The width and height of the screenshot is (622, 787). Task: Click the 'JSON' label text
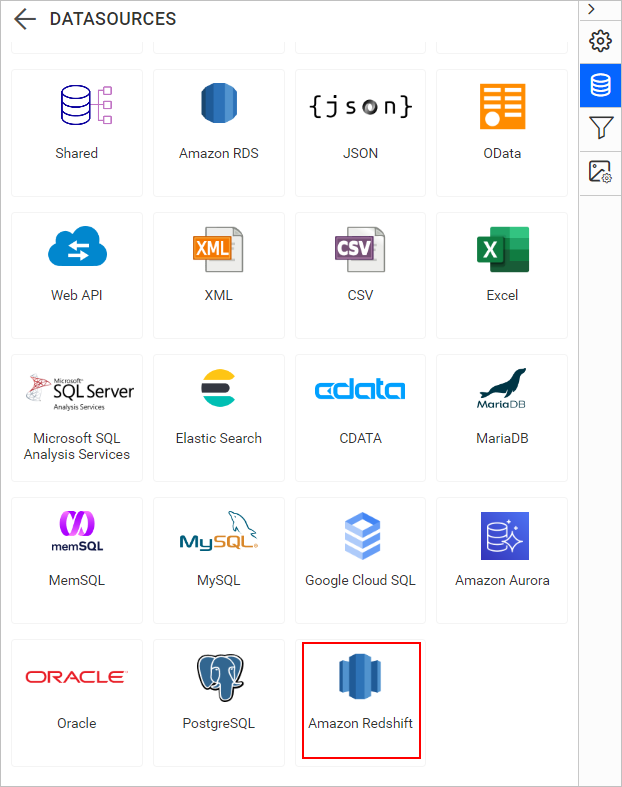(x=360, y=153)
